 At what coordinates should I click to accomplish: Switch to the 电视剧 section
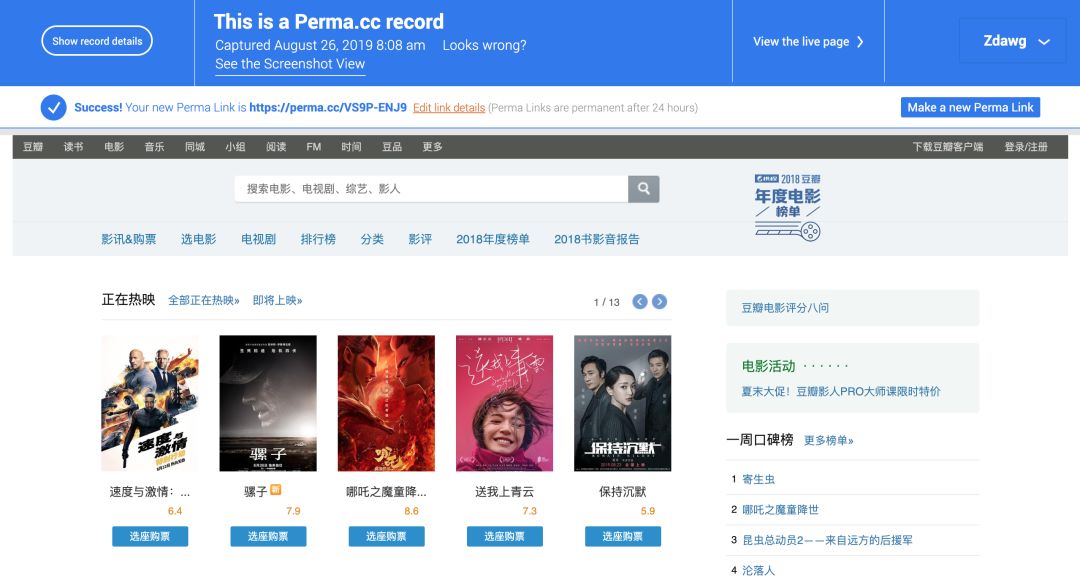coord(257,238)
